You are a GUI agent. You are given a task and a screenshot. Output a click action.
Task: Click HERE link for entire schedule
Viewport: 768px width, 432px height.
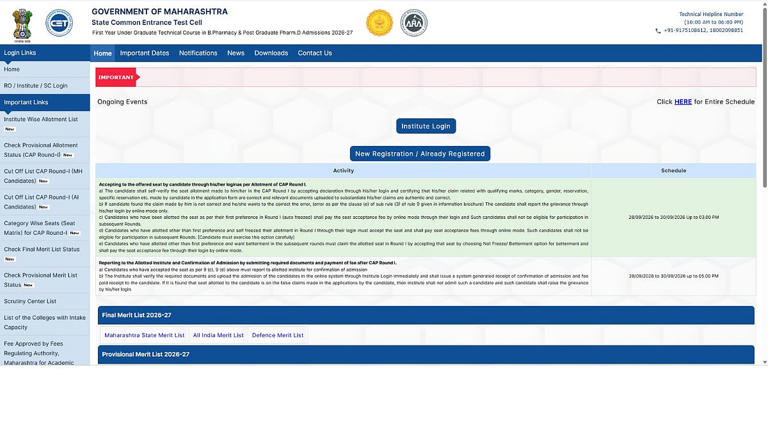683,102
